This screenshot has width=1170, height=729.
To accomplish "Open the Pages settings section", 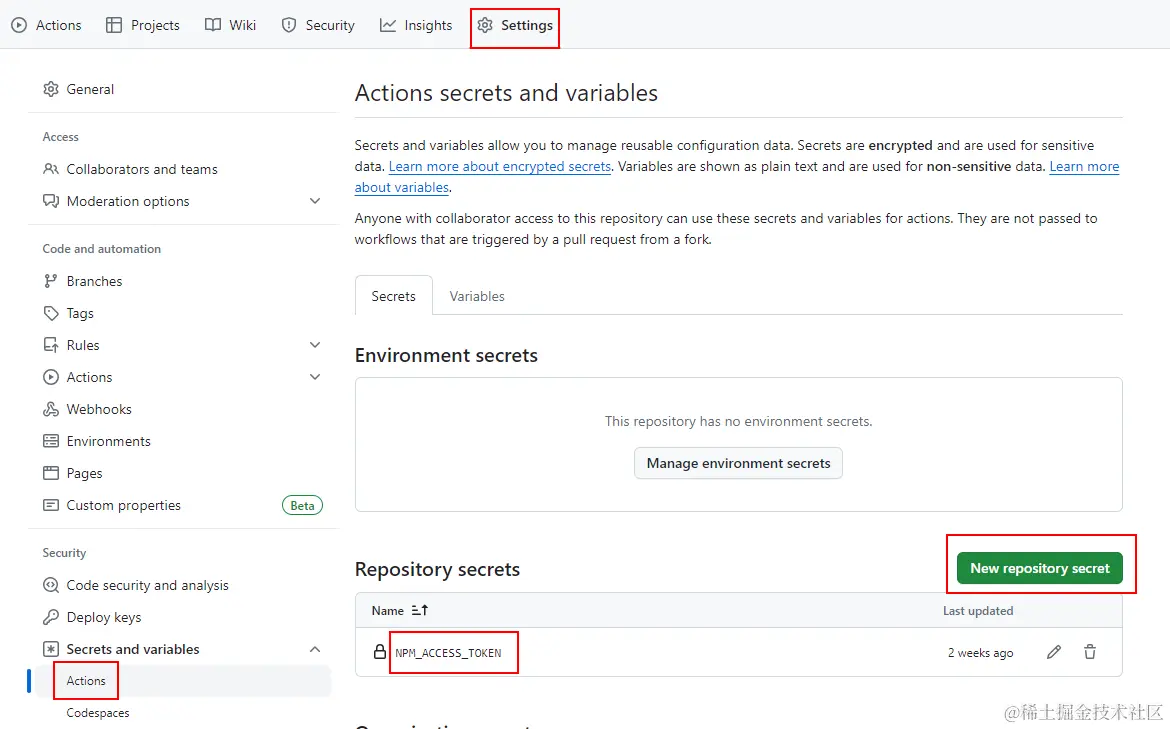I will pyautogui.click(x=85, y=473).
